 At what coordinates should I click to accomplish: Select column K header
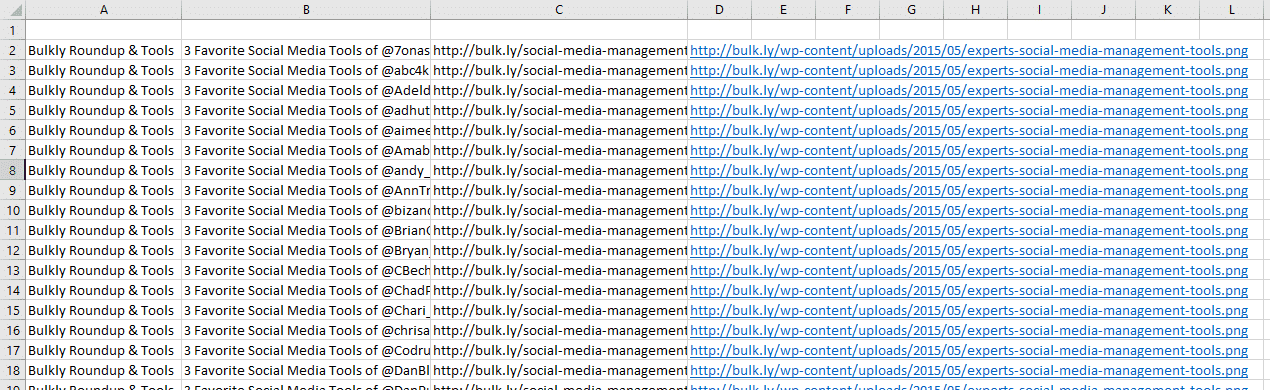pyautogui.click(x=1167, y=9)
